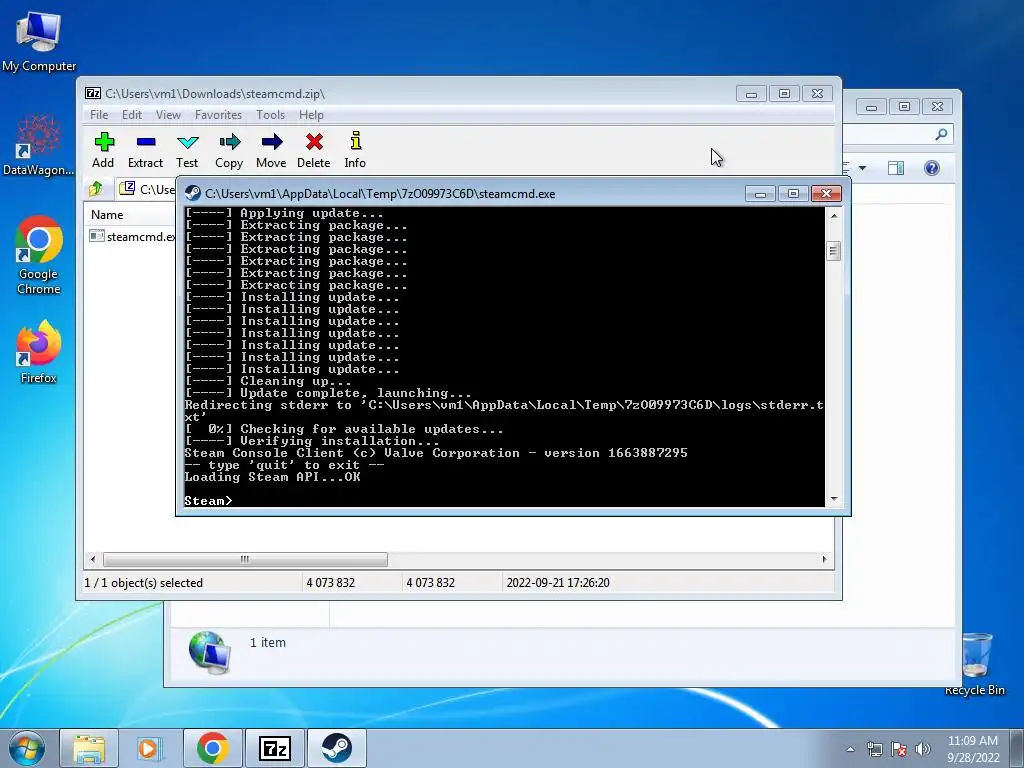The height and width of the screenshot is (768, 1024).
Task: Go up one folder level in 7-Zip
Action: 96,189
